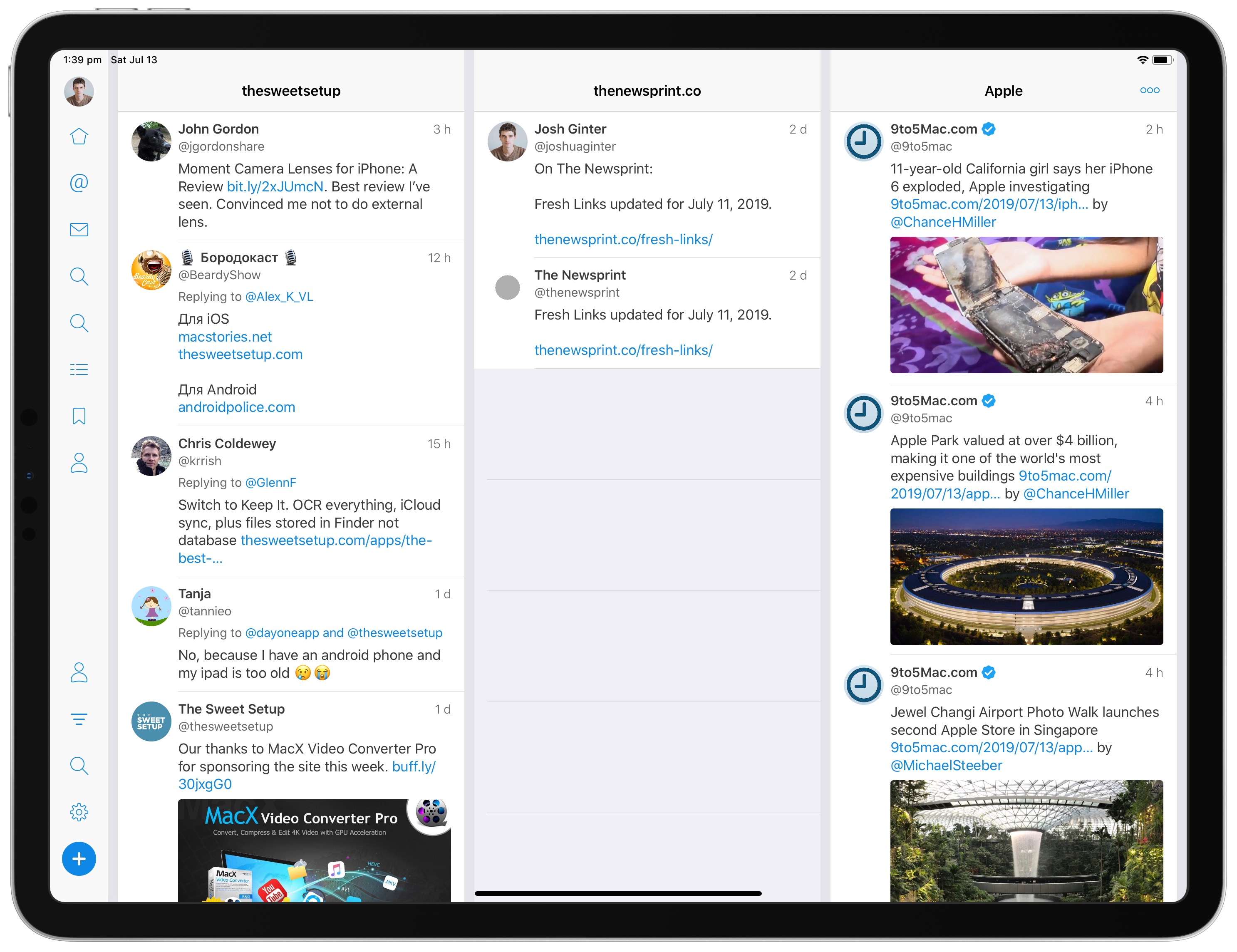Tap @ChanceHMiller in the iPhone 6 tweet

pos(943,222)
